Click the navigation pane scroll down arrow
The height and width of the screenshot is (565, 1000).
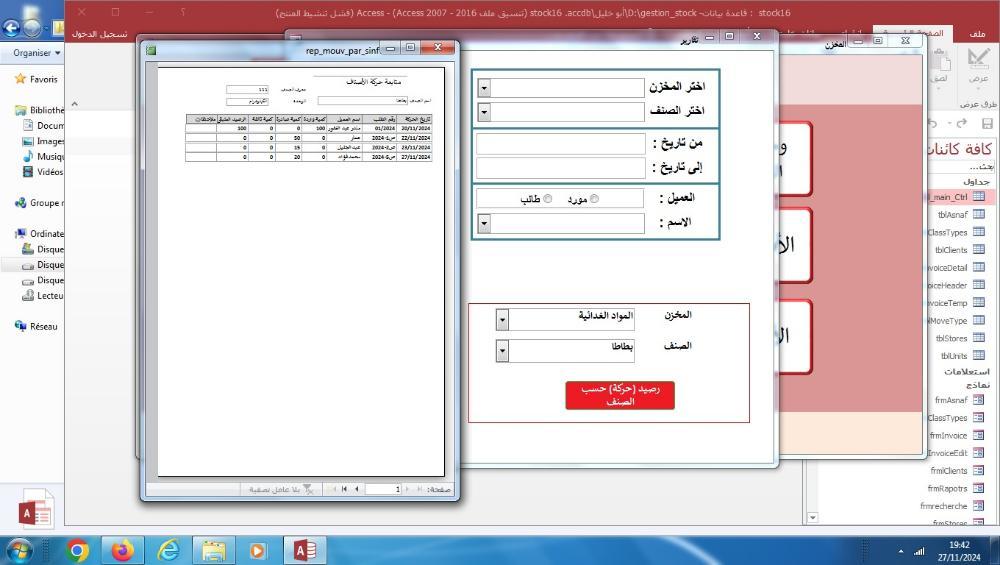[812, 517]
